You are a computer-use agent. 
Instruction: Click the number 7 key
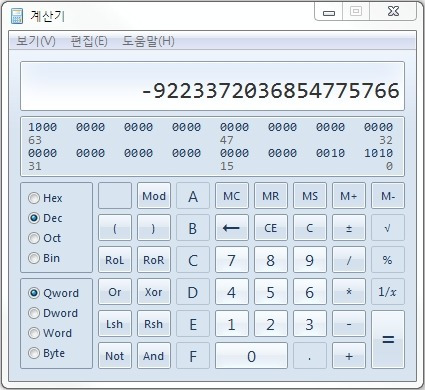click(232, 260)
